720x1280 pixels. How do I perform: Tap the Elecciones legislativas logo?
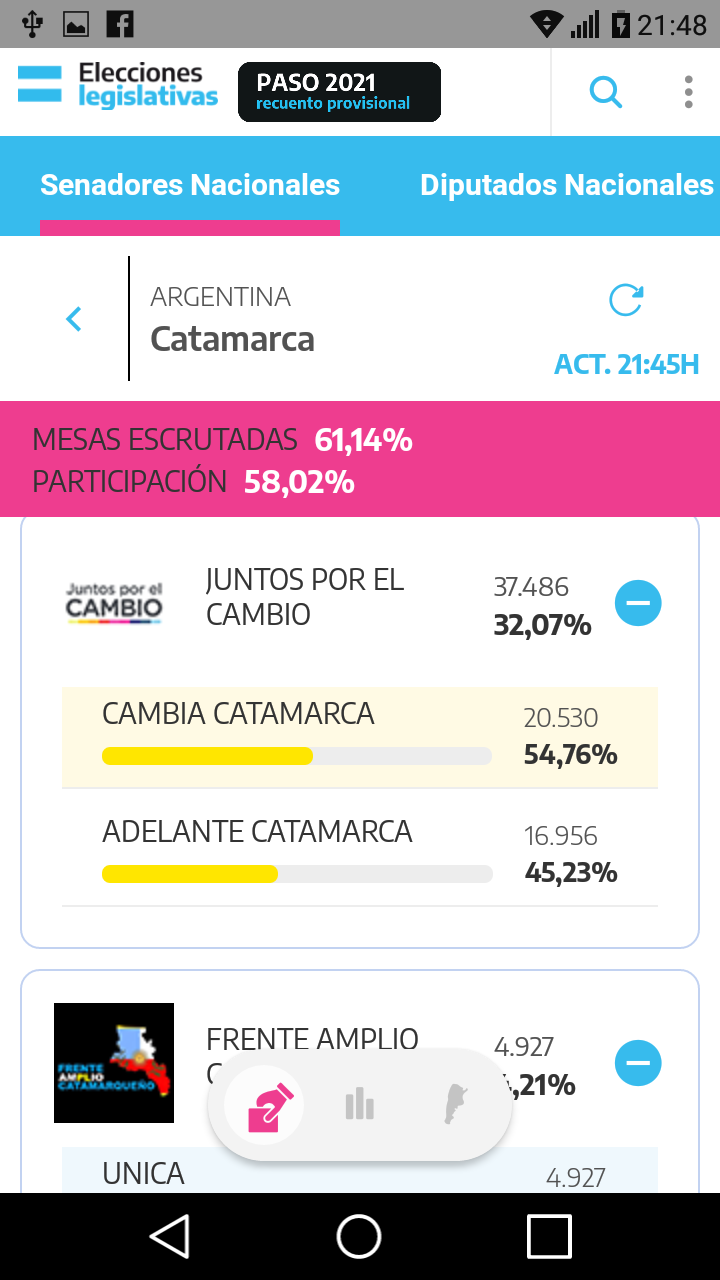[x=118, y=86]
